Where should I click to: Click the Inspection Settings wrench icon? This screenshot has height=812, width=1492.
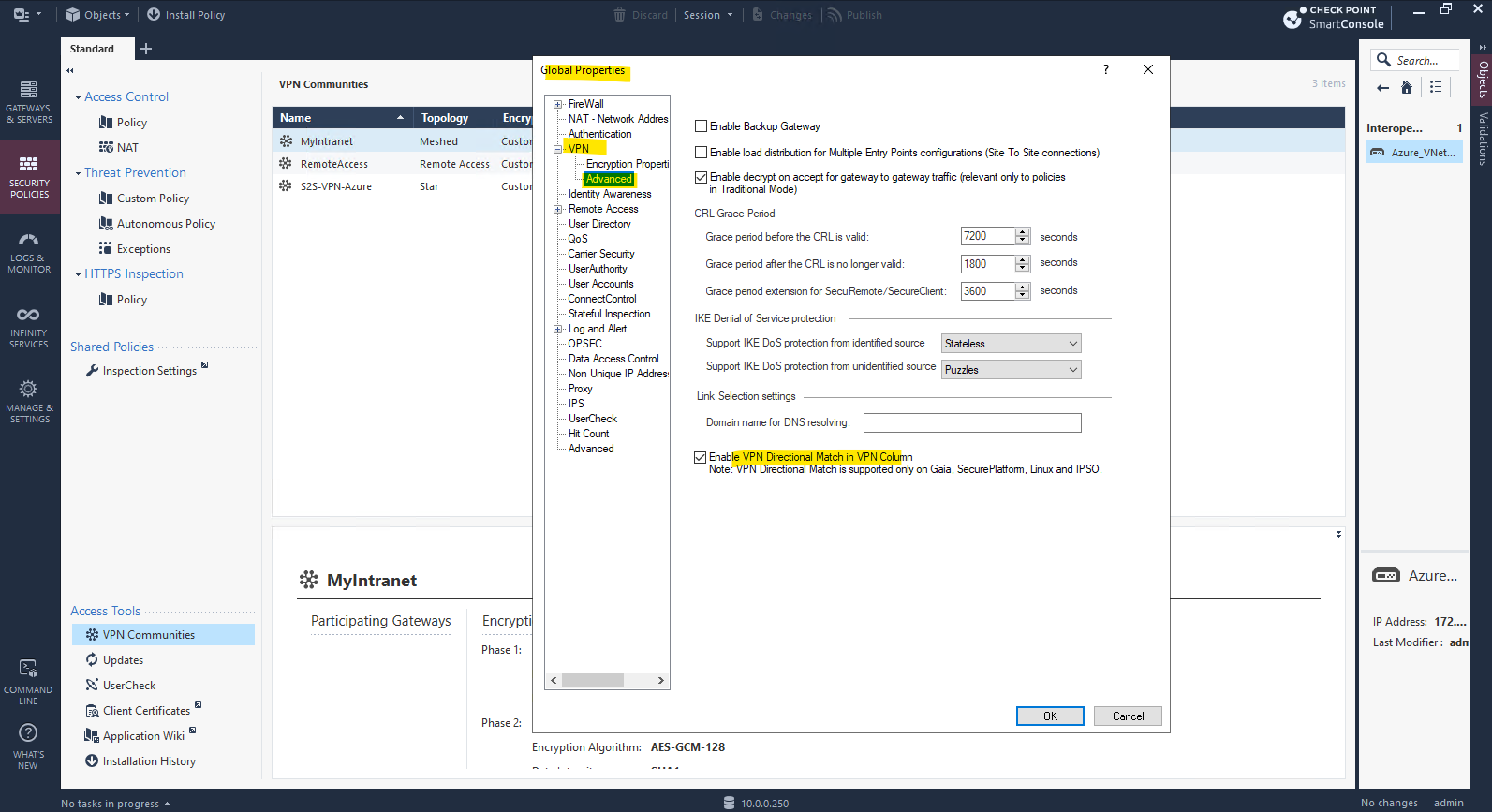coord(92,371)
